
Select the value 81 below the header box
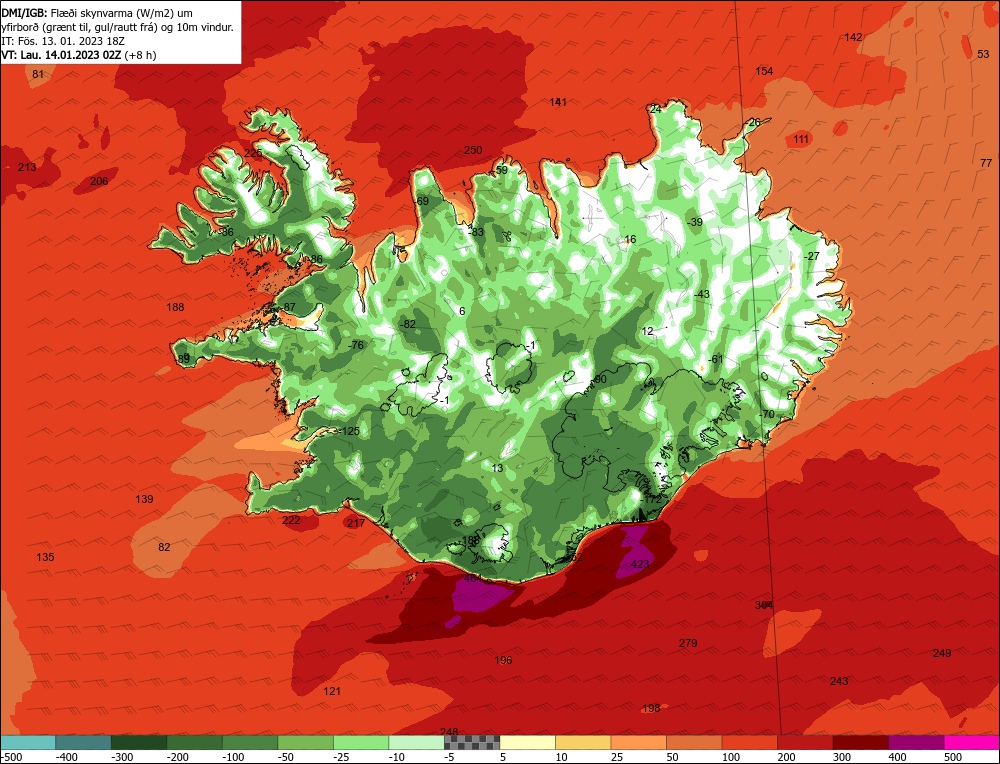click(38, 74)
